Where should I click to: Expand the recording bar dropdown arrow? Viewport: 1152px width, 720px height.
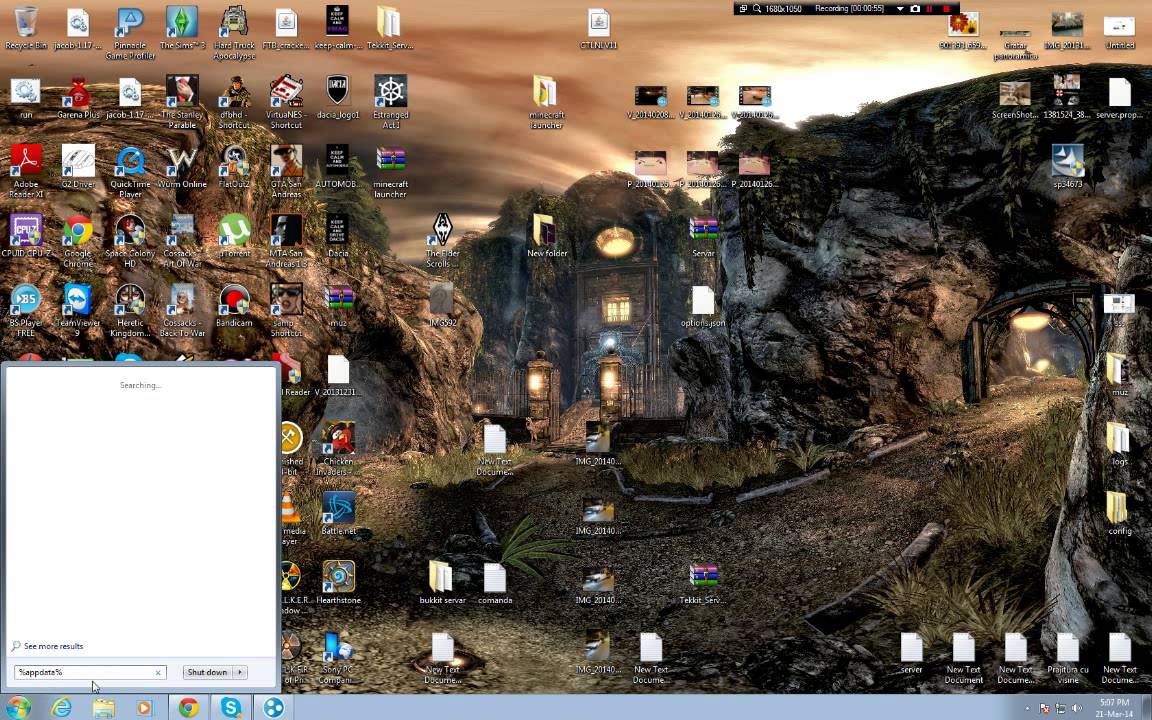[x=900, y=9]
